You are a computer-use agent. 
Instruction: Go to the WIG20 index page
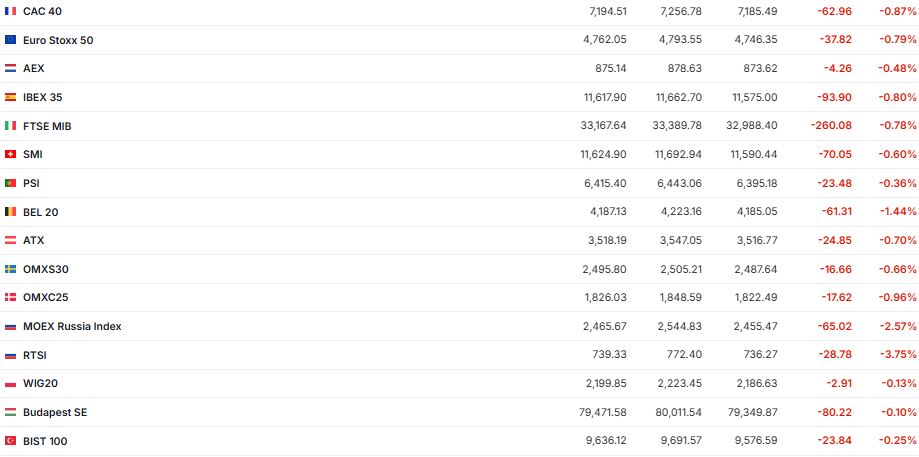pos(40,384)
